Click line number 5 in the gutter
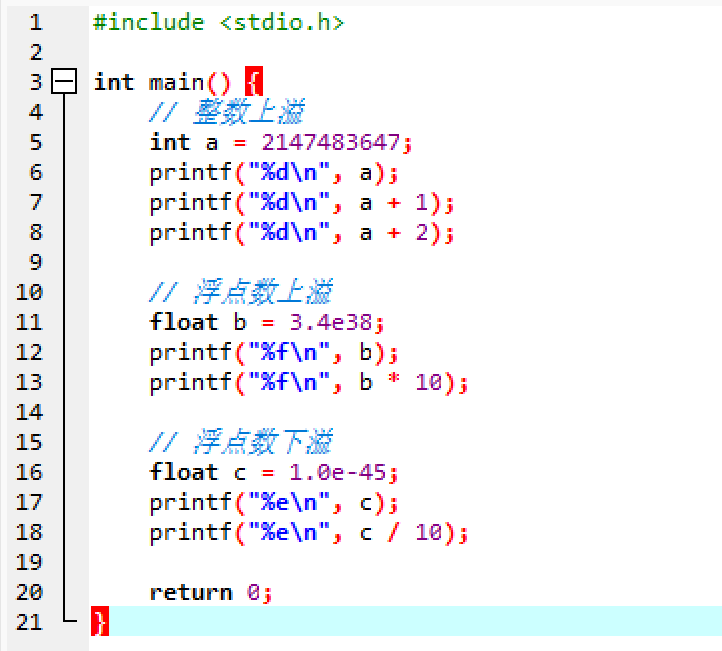The height and width of the screenshot is (651, 722). 35,142
